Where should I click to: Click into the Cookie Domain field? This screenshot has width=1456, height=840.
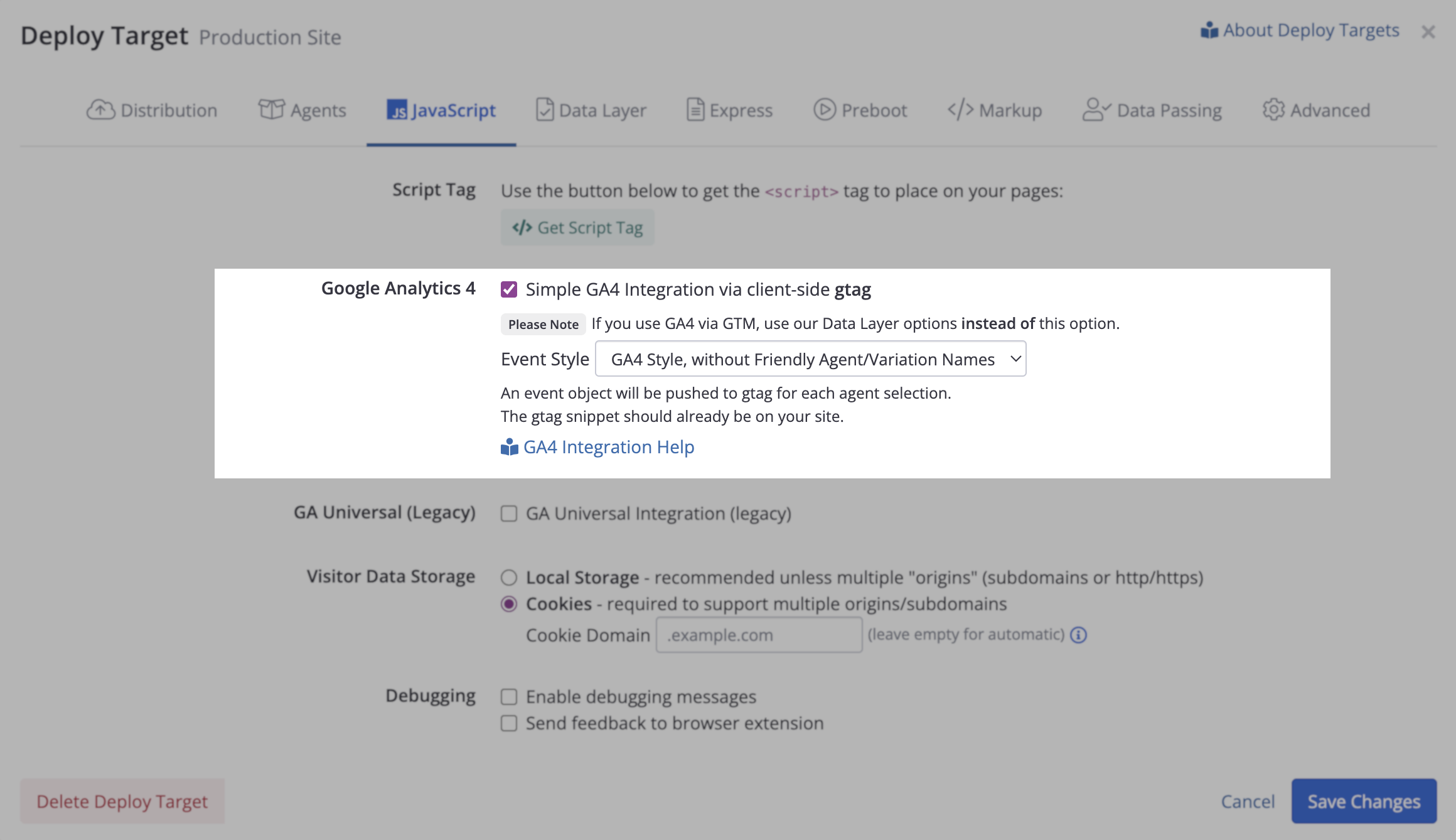point(759,635)
